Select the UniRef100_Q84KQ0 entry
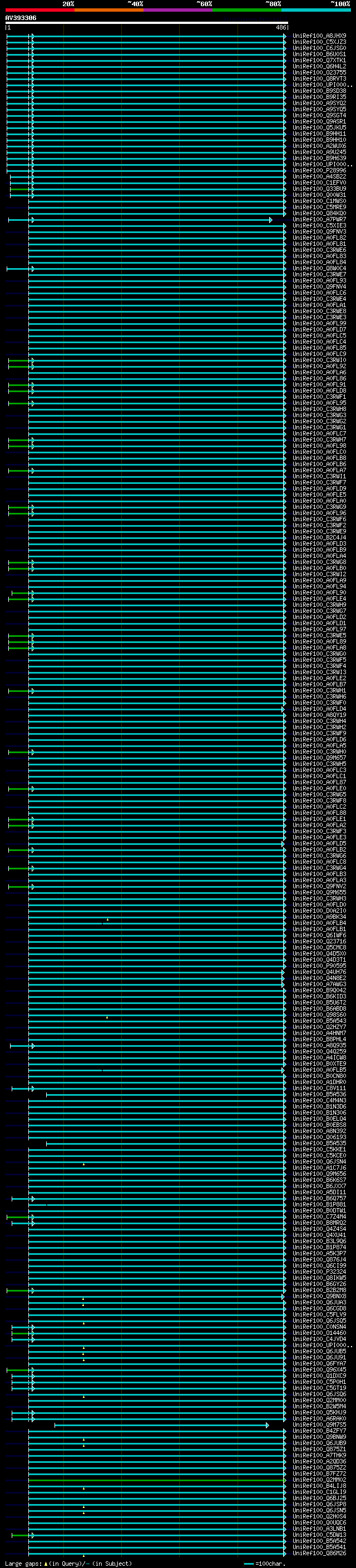356x1568 pixels. pos(319,213)
